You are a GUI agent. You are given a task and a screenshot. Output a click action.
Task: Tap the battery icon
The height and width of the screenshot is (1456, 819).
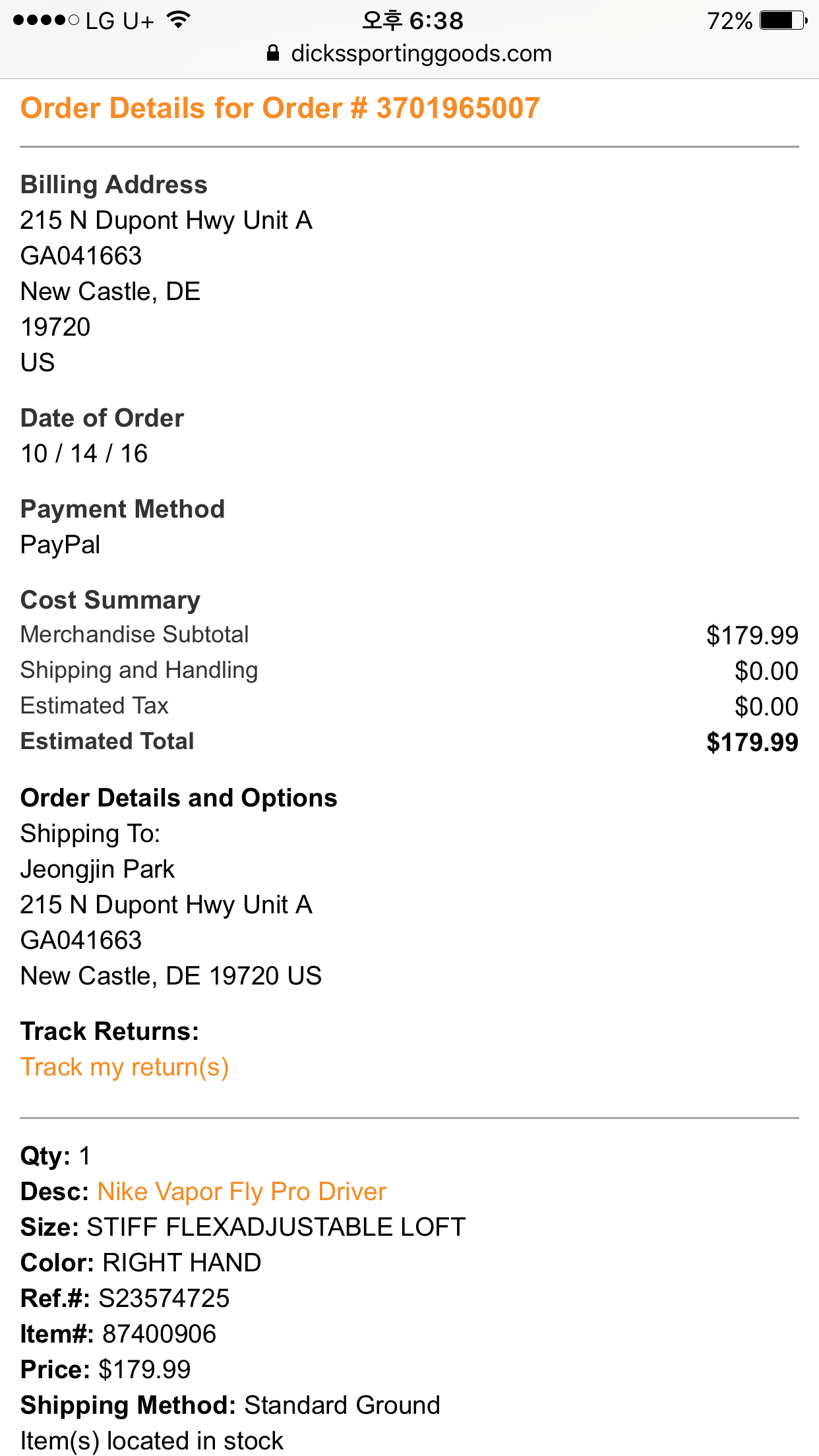click(x=782, y=20)
